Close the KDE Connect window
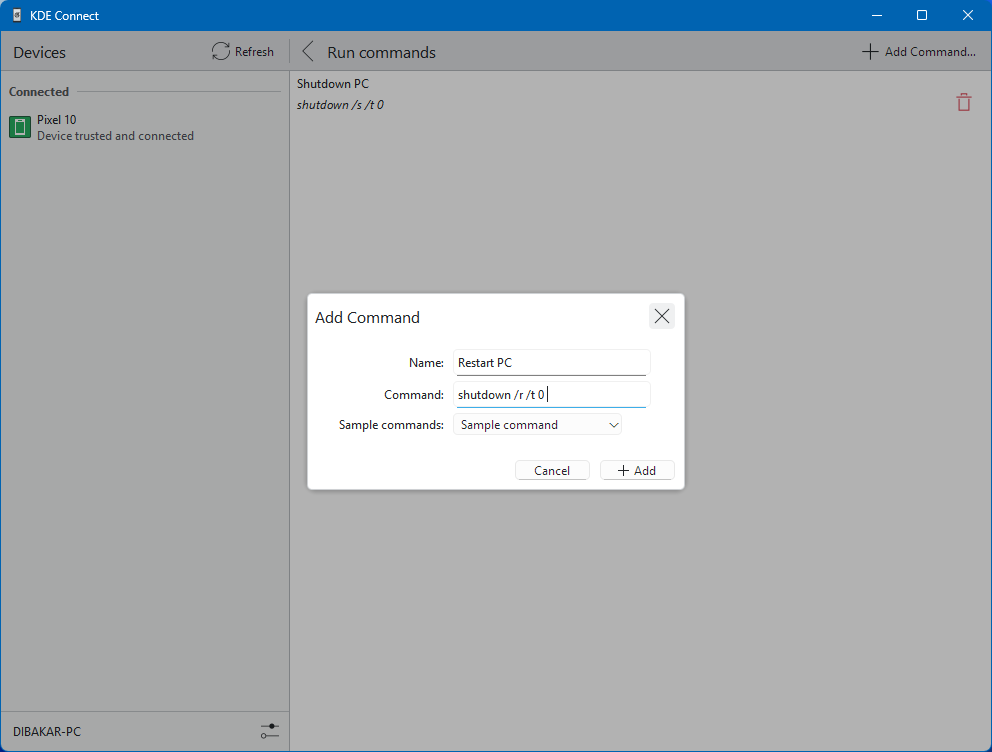 pos(968,15)
